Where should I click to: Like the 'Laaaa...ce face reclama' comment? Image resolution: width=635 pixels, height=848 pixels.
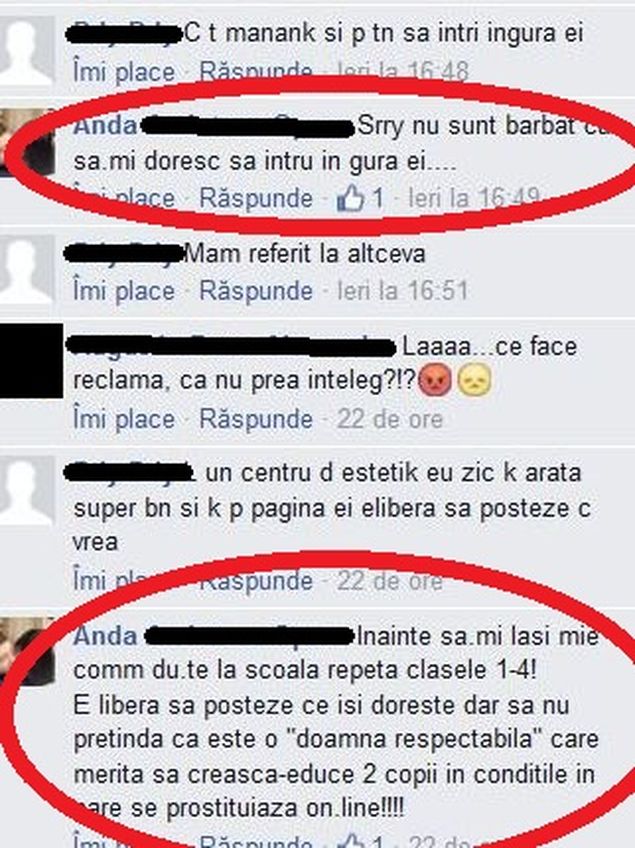click(x=124, y=419)
